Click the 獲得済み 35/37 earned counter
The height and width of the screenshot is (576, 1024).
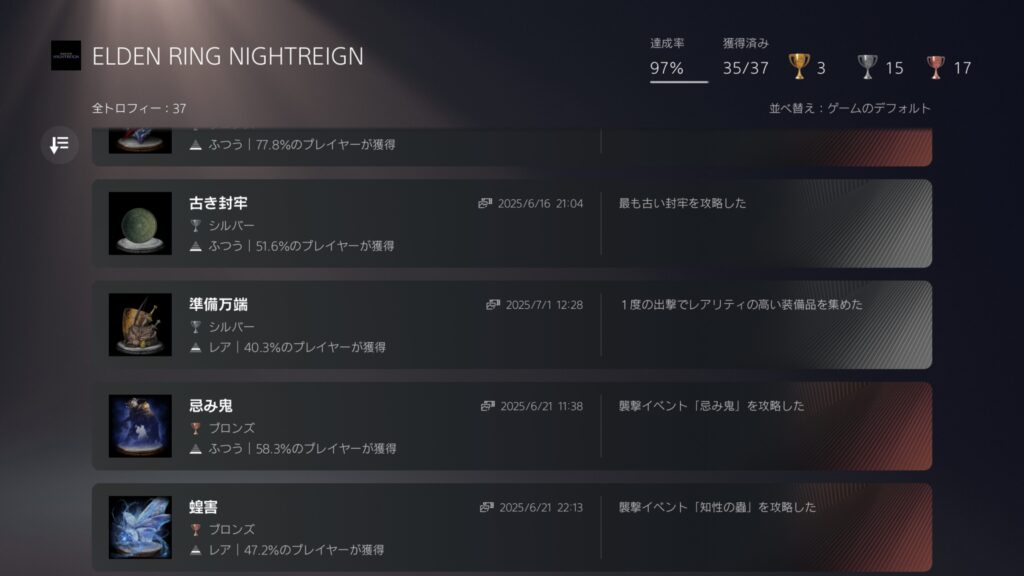(x=745, y=58)
